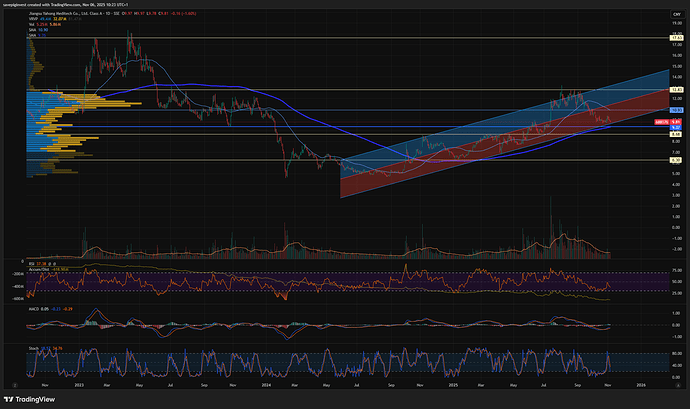Click the TradingView logo in bottom-left corner

(30, 398)
